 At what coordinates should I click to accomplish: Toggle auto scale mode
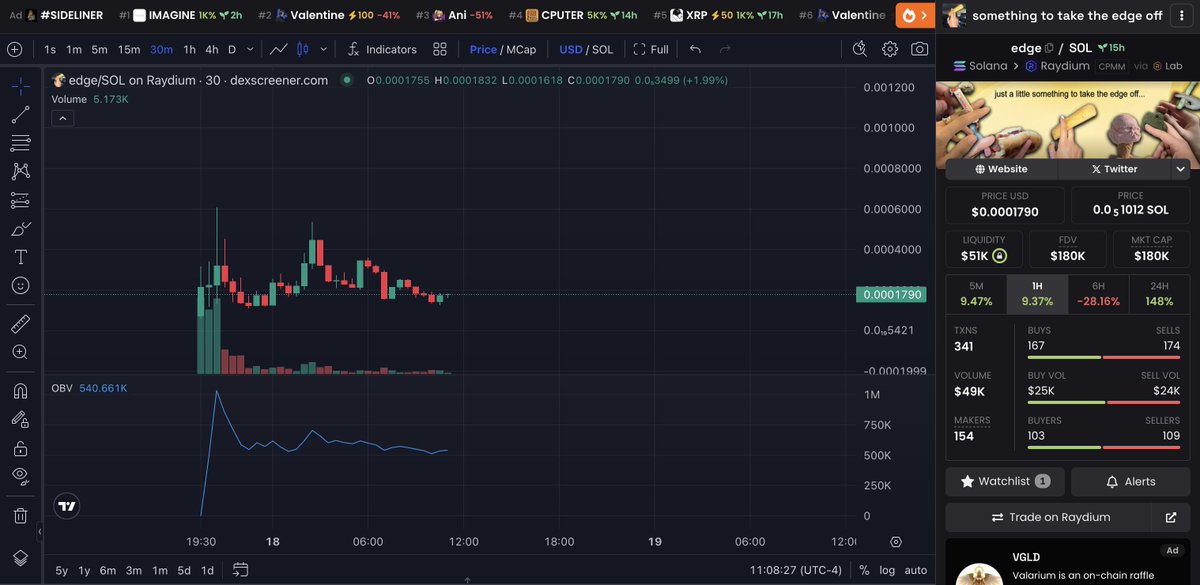[x=915, y=570]
